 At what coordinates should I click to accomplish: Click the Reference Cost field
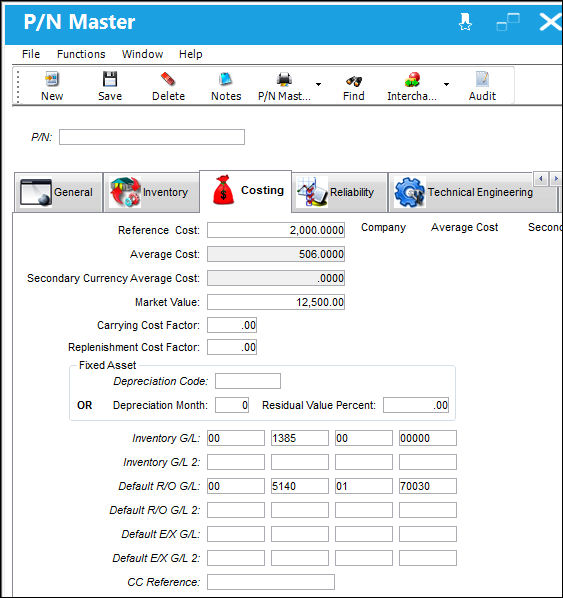[x=276, y=230]
